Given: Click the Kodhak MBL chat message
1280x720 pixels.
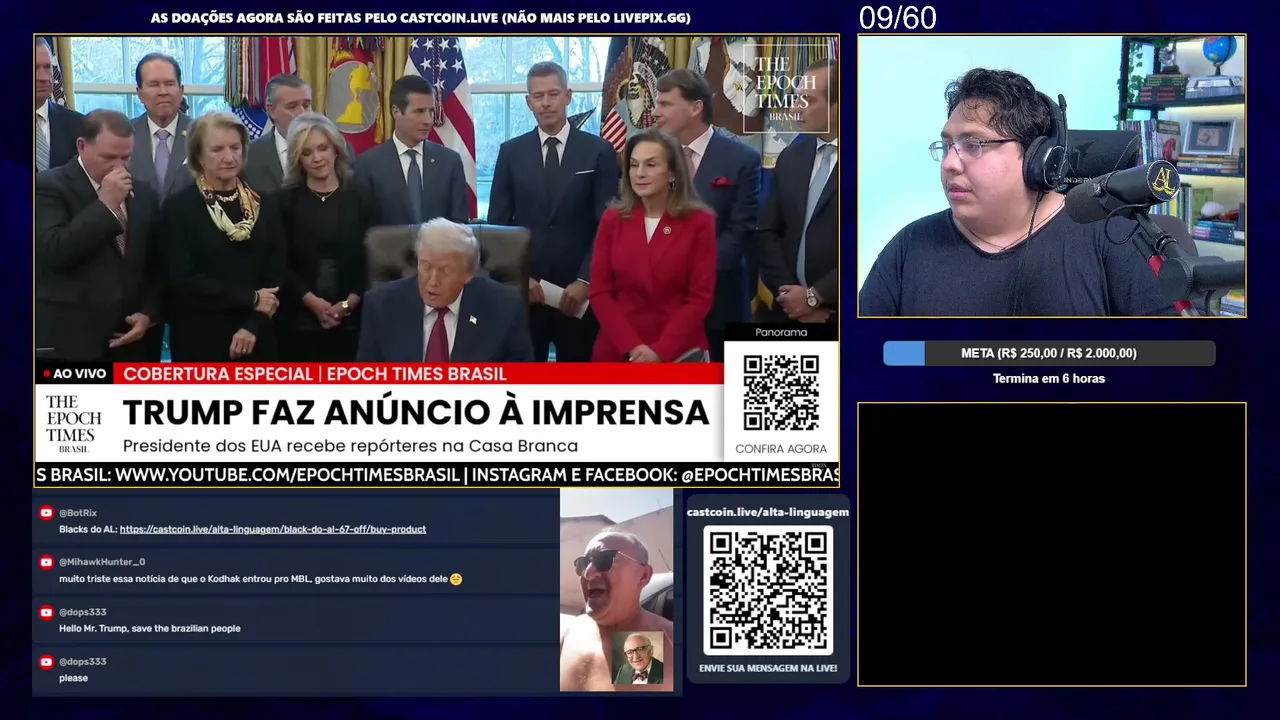Looking at the screenshot, I should [260, 579].
